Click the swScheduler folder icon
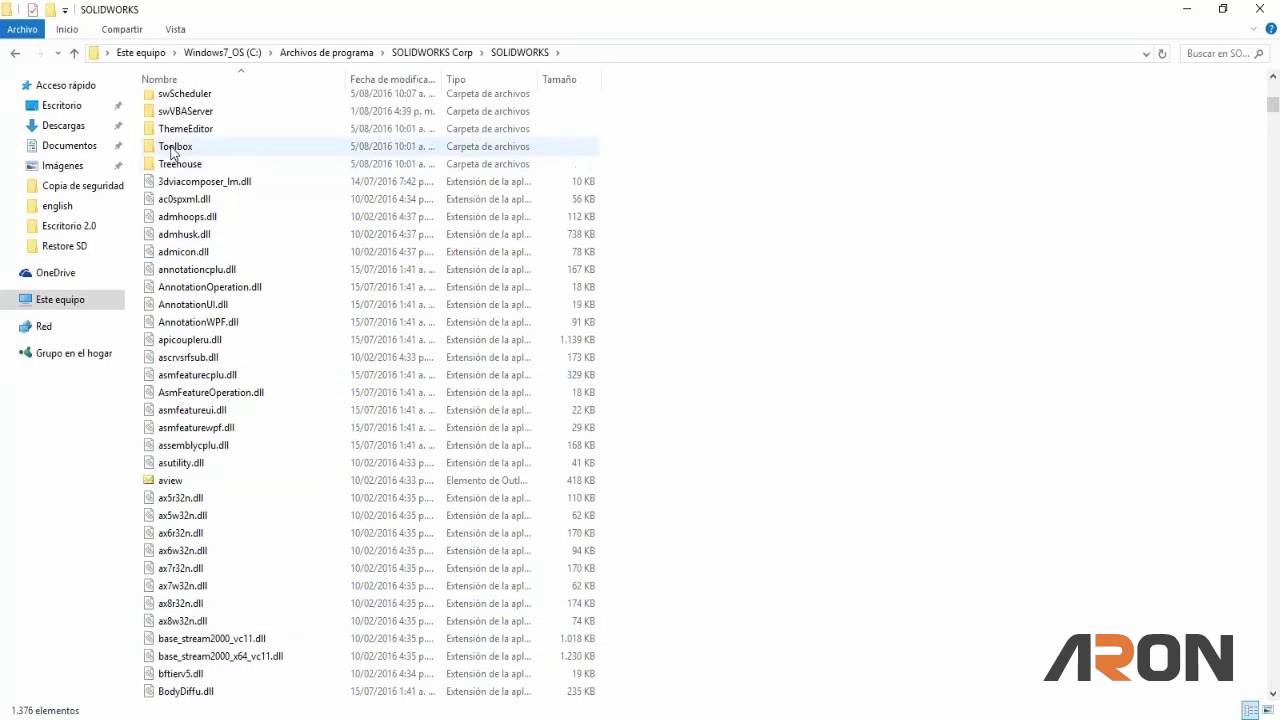 pos(149,94)
